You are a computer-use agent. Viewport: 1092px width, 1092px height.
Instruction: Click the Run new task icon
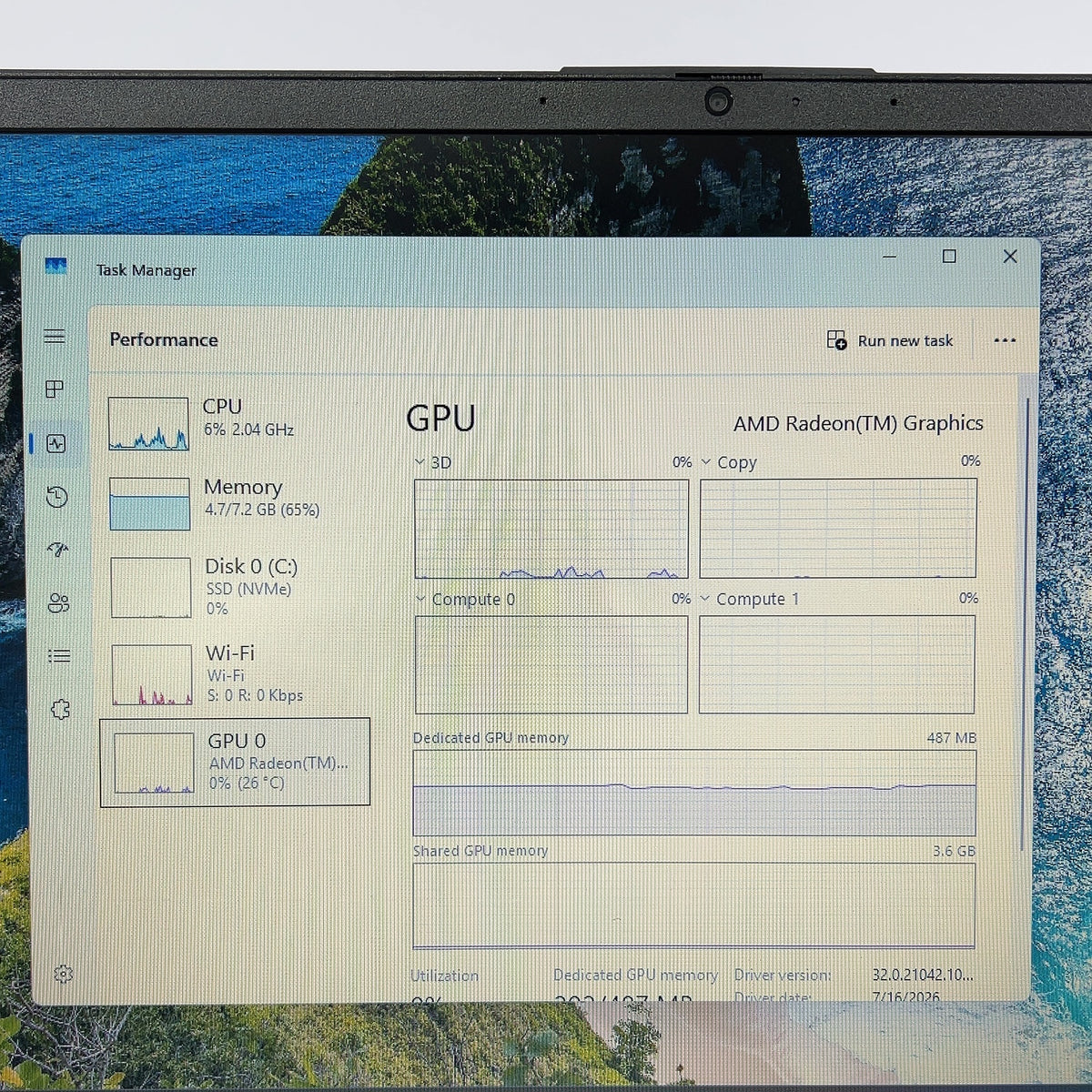[836, 340]
